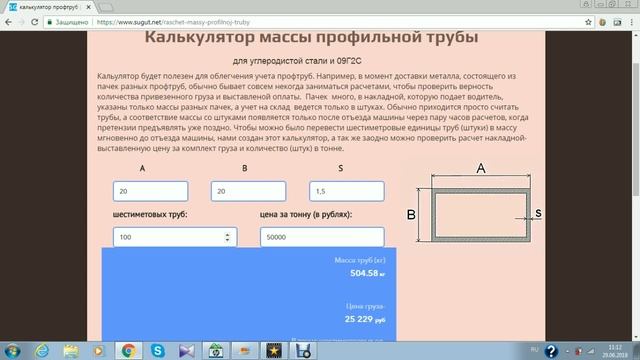Click the B dimension input field
This screenshot has width=640, height=360.
coord(248,191)
